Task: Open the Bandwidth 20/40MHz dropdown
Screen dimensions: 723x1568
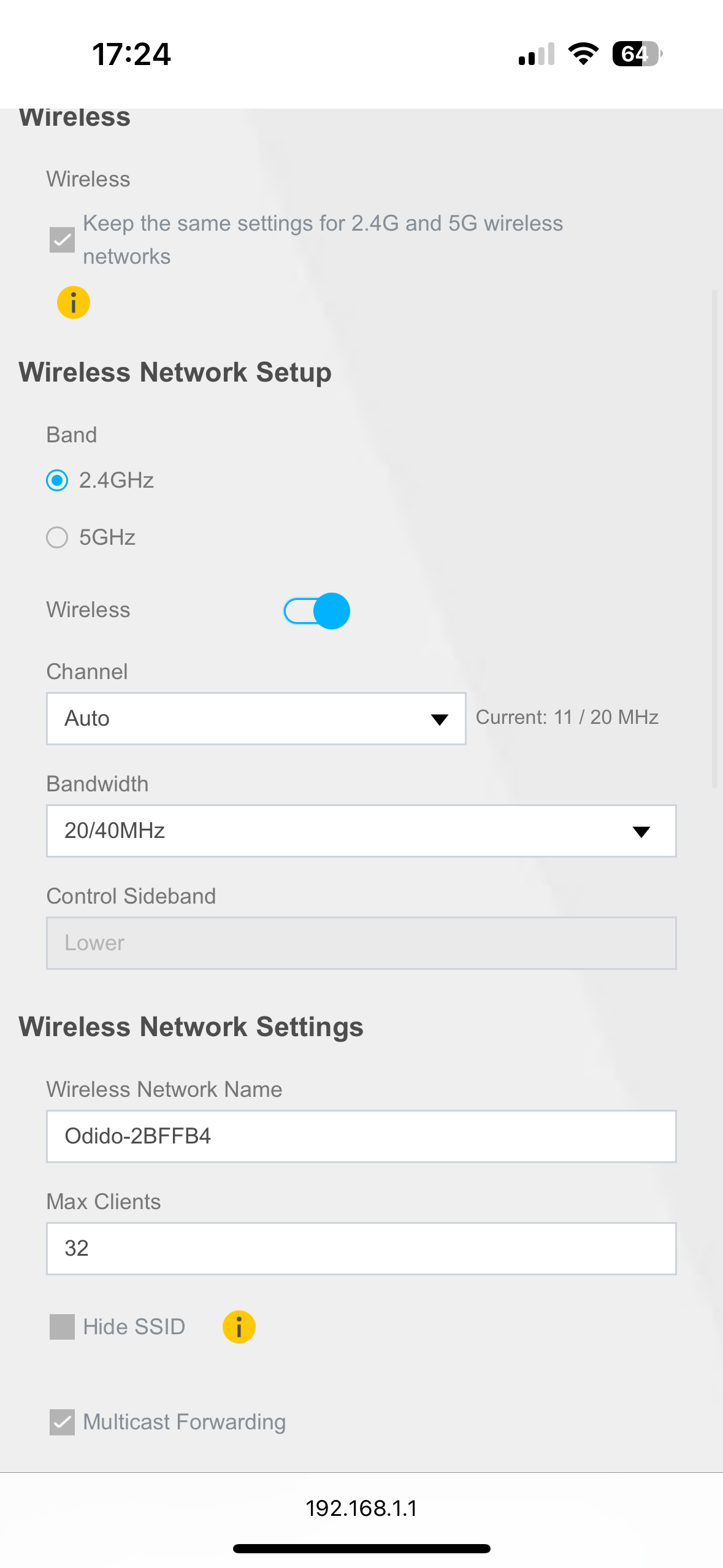Action: pyautogui.click(x=361, y=831)
